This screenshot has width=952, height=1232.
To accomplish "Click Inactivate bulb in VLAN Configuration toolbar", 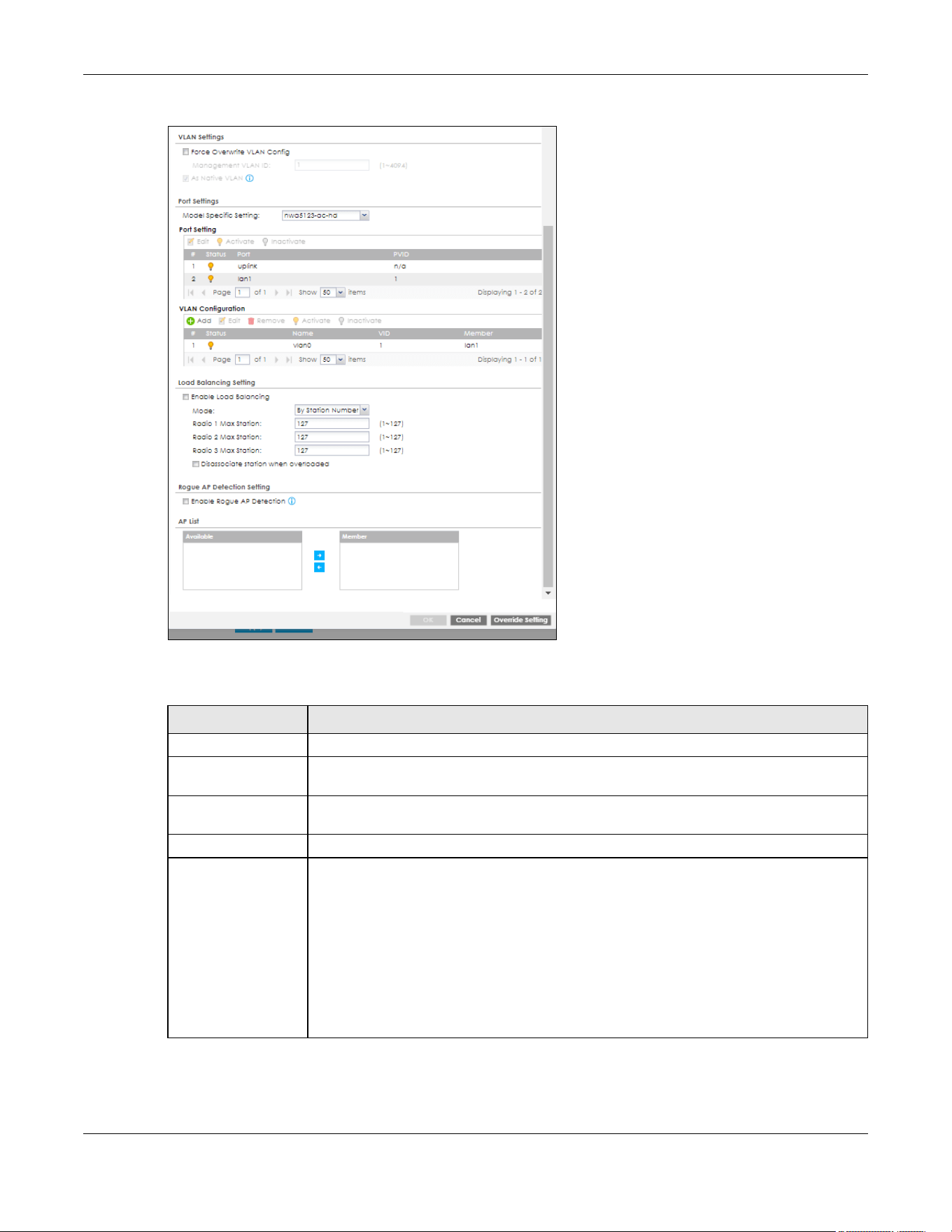I will pyautogui.click(x=341, y=321).
